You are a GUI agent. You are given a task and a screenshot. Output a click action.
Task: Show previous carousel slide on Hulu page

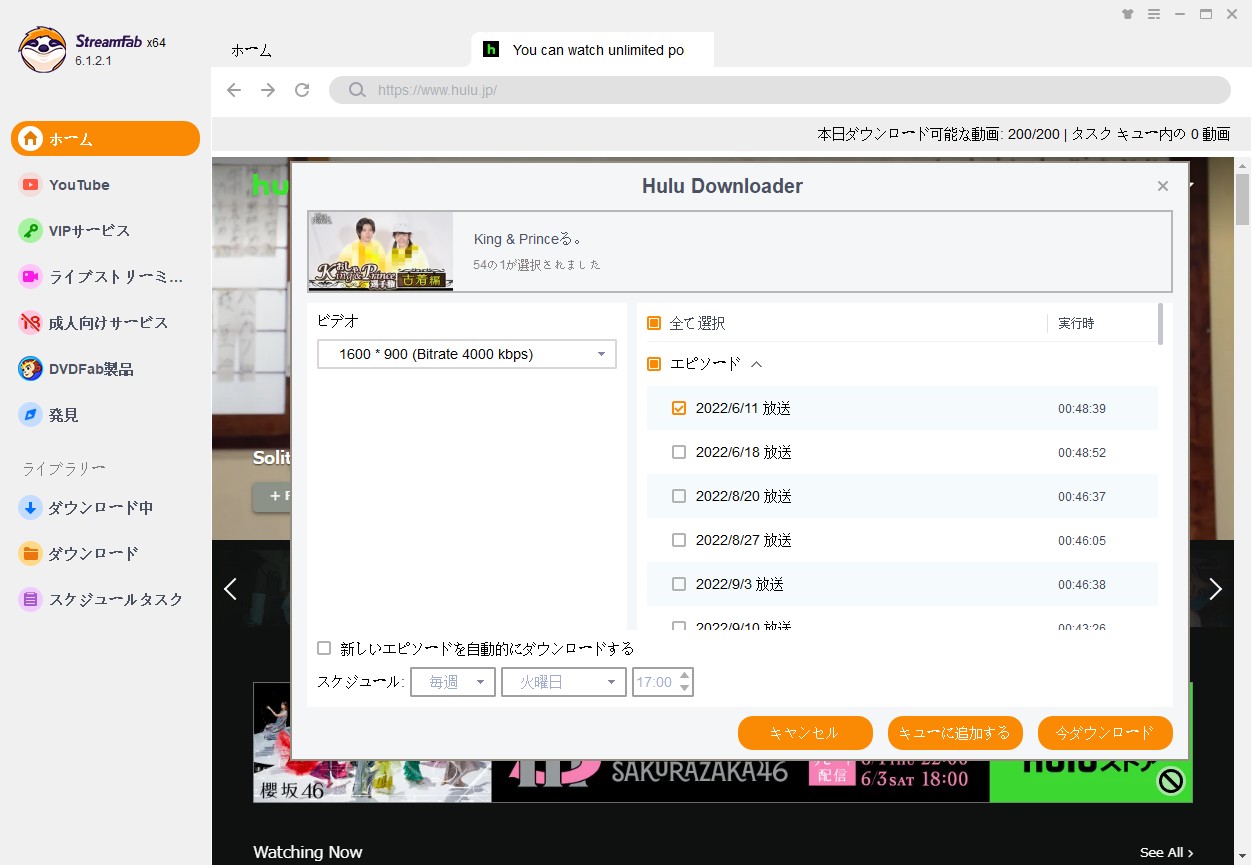pyautogui.click(x=230, y=589)
